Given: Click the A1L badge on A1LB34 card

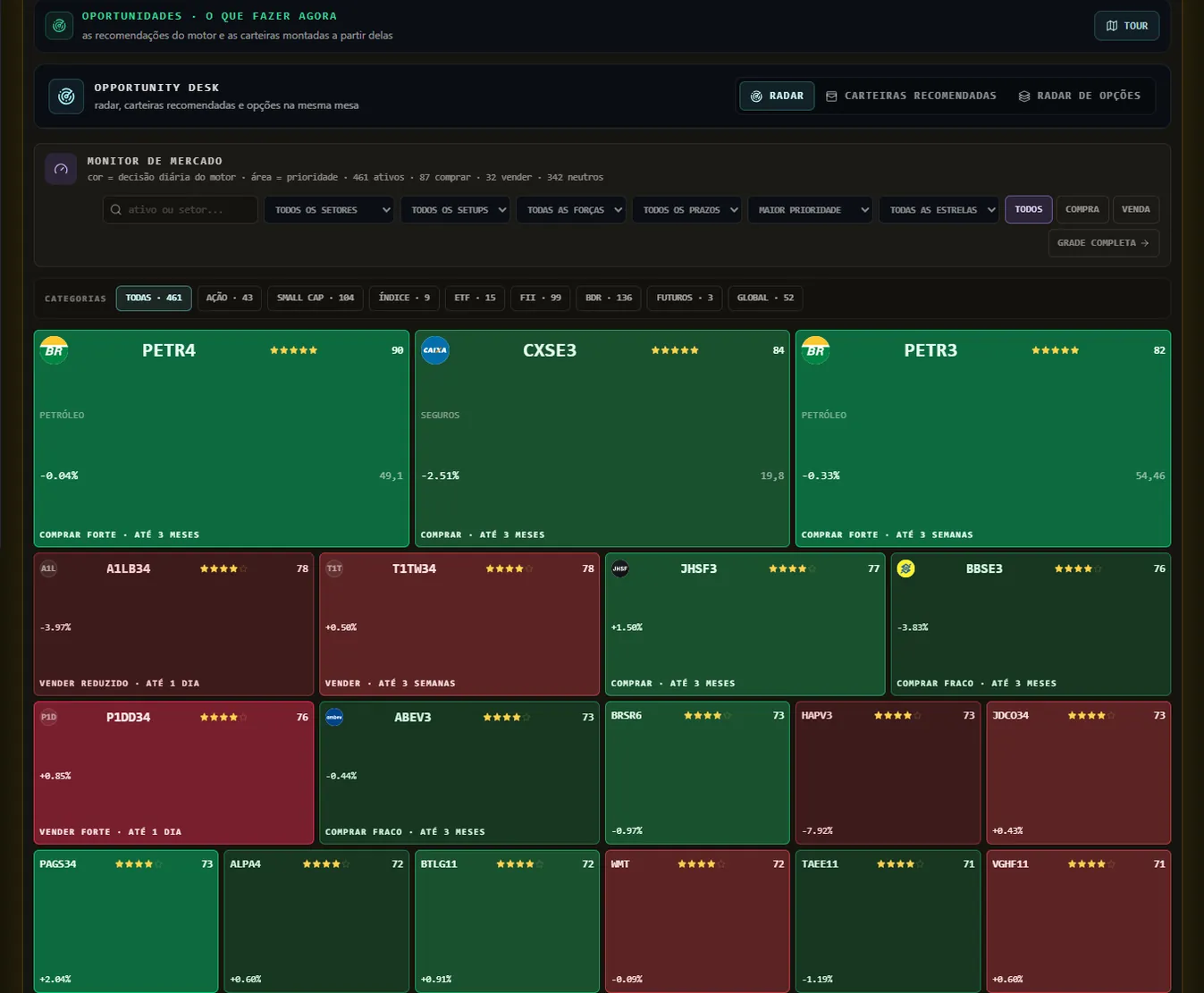Looking at the screenshot, I should [x=48, y=568].
